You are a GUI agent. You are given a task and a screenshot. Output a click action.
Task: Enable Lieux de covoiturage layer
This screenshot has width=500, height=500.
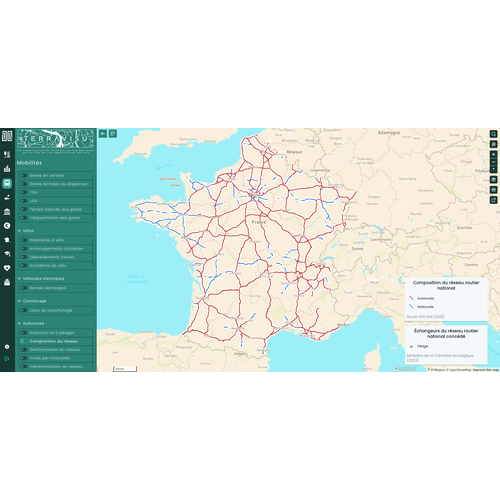click(56, 310)
